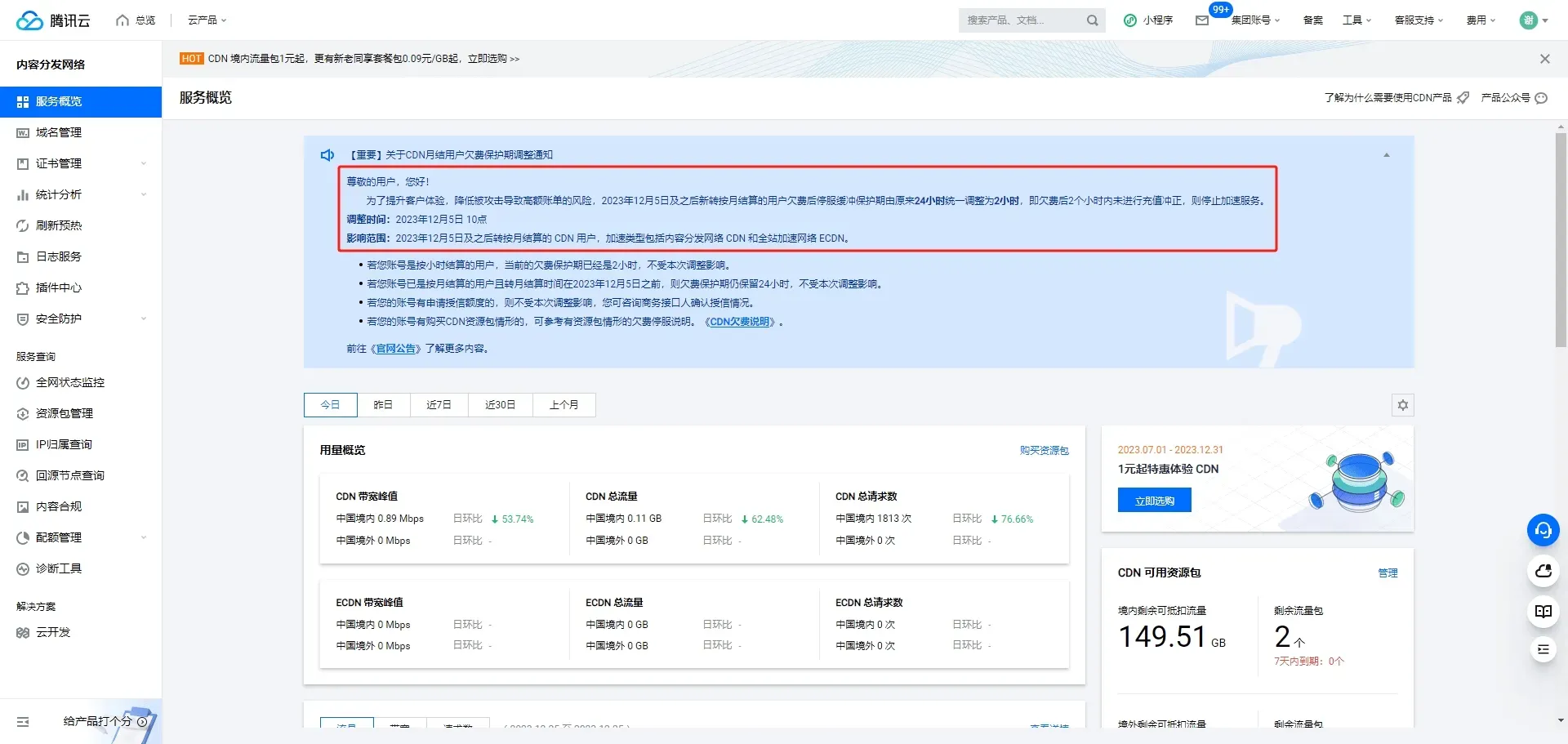This screenshot has width=1568, height=744.
Task: Open 工具 dropdown menu
Action: (1356, 20)
